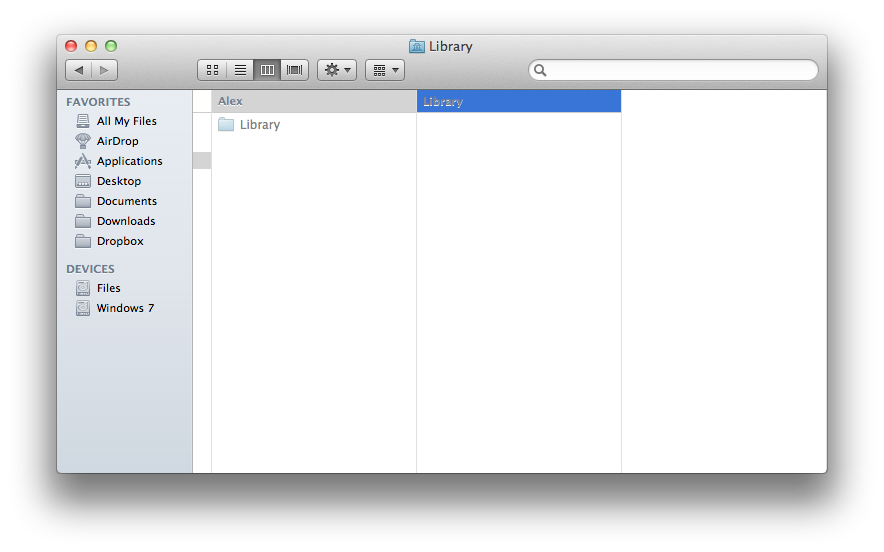Click the Documents folder icon
The width and height of the screenshot is (884, 552).
coord(83,201)
